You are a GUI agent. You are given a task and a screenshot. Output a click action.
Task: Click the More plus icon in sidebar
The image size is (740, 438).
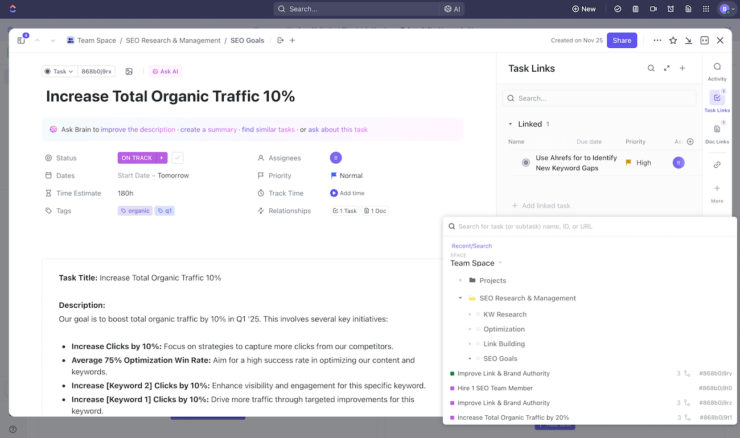(717, 189)
